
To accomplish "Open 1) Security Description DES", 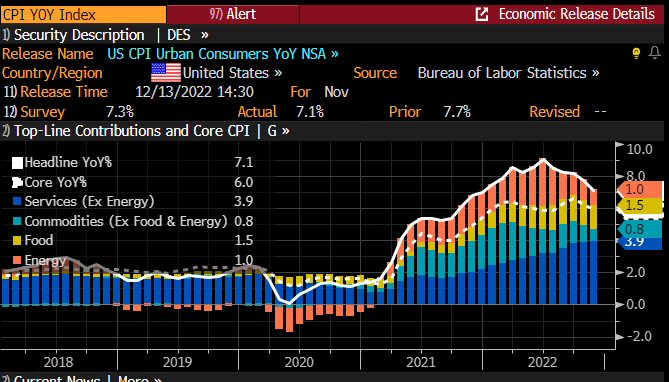I will 105,35.
